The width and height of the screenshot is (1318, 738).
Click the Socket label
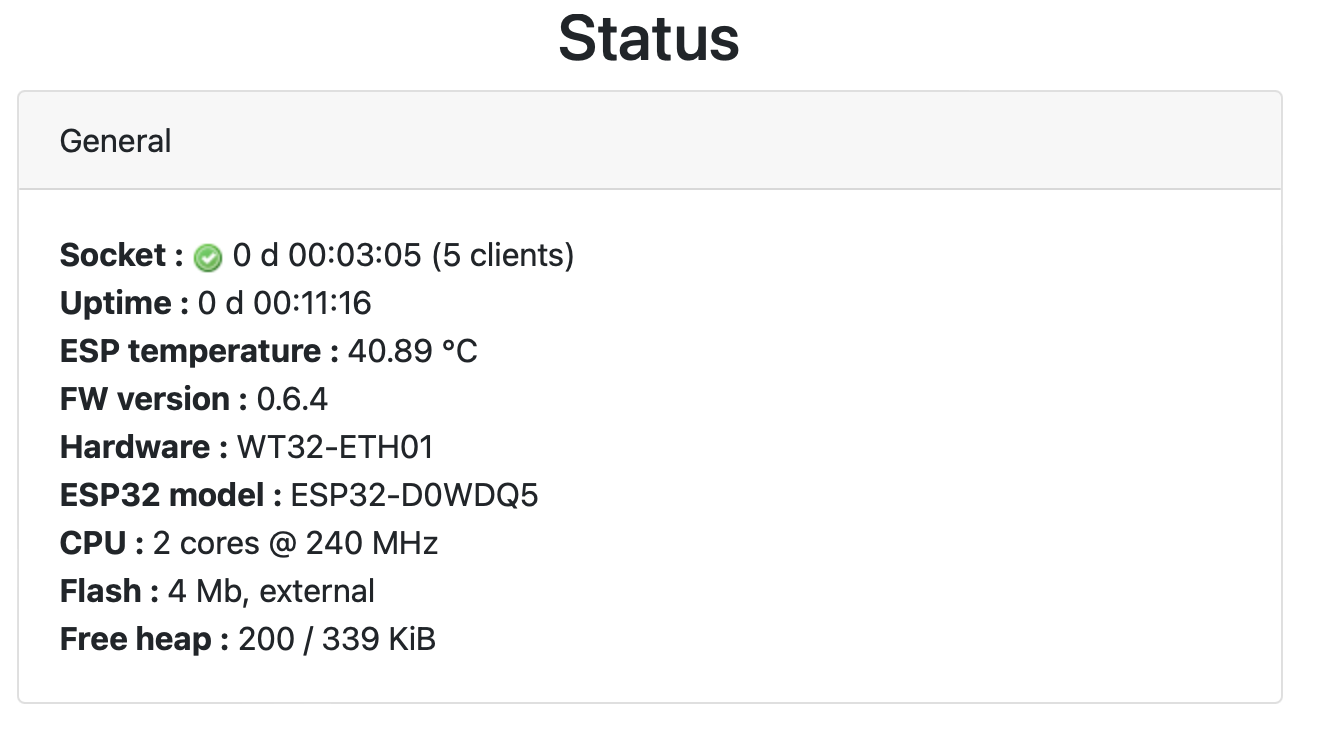pyautogui.click(x=113, y=255)
